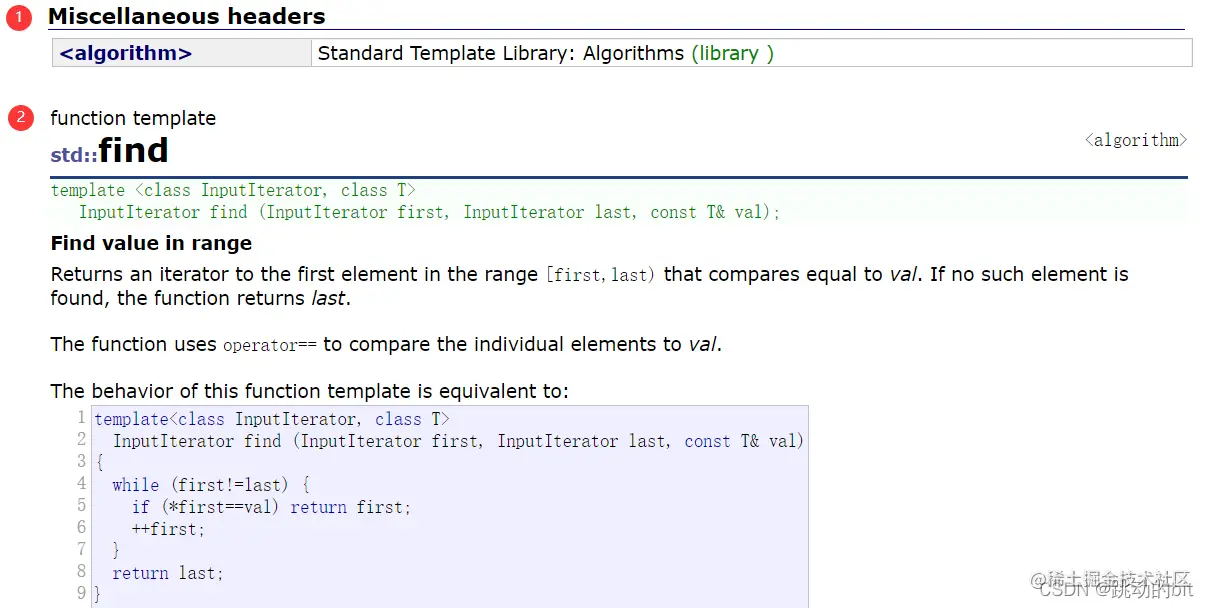Click line number 3 in code gutter
This screenshot has height=608, width=1209.
point(81,461)
